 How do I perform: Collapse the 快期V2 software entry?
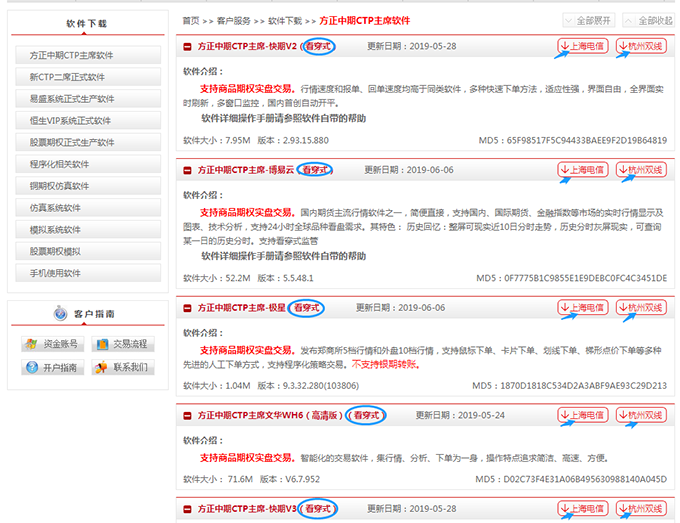[186, 48]
